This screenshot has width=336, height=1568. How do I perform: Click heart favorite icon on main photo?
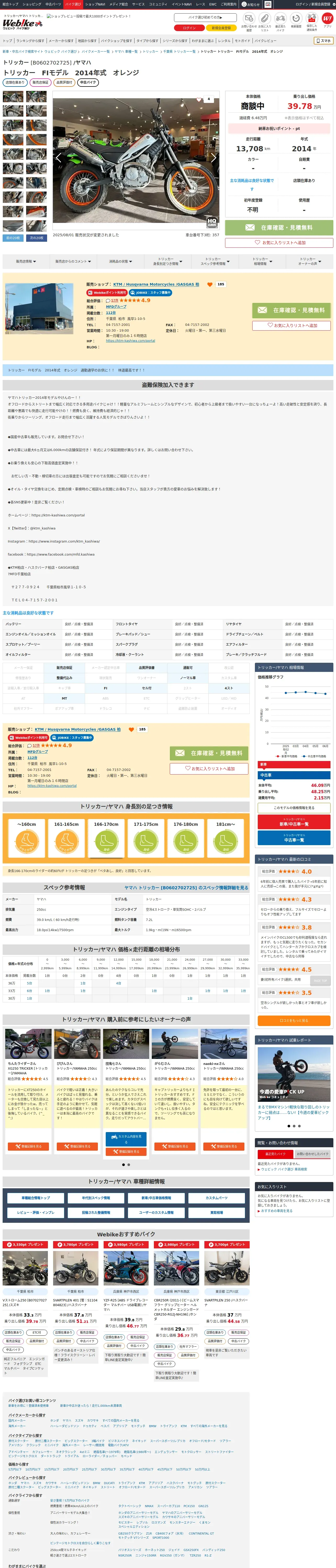(x=199, y=100)
